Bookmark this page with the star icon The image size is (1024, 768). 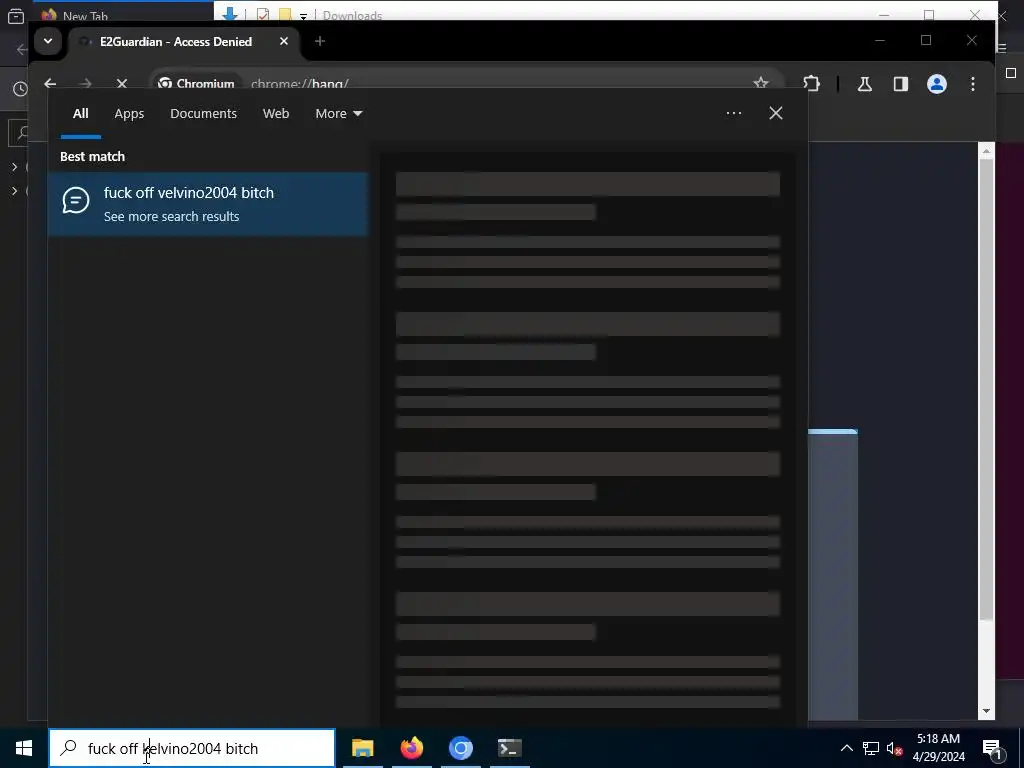coord(761,83)
